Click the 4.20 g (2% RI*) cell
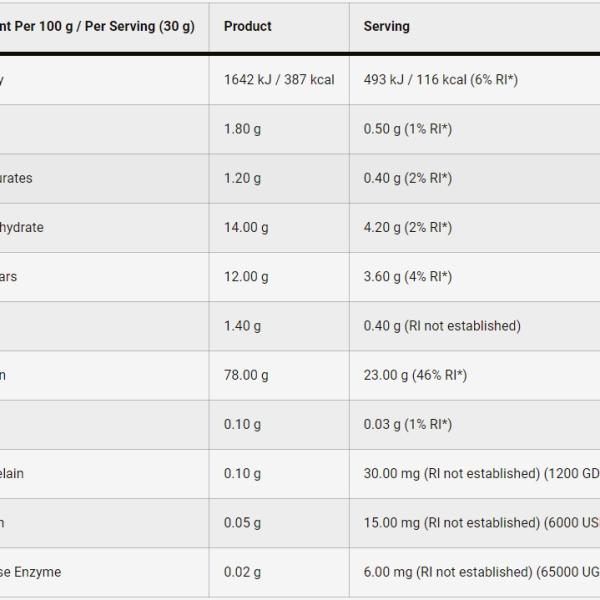The height and width of the screenshot is (600, 600). pyautogui.click(x=407, y=227)
